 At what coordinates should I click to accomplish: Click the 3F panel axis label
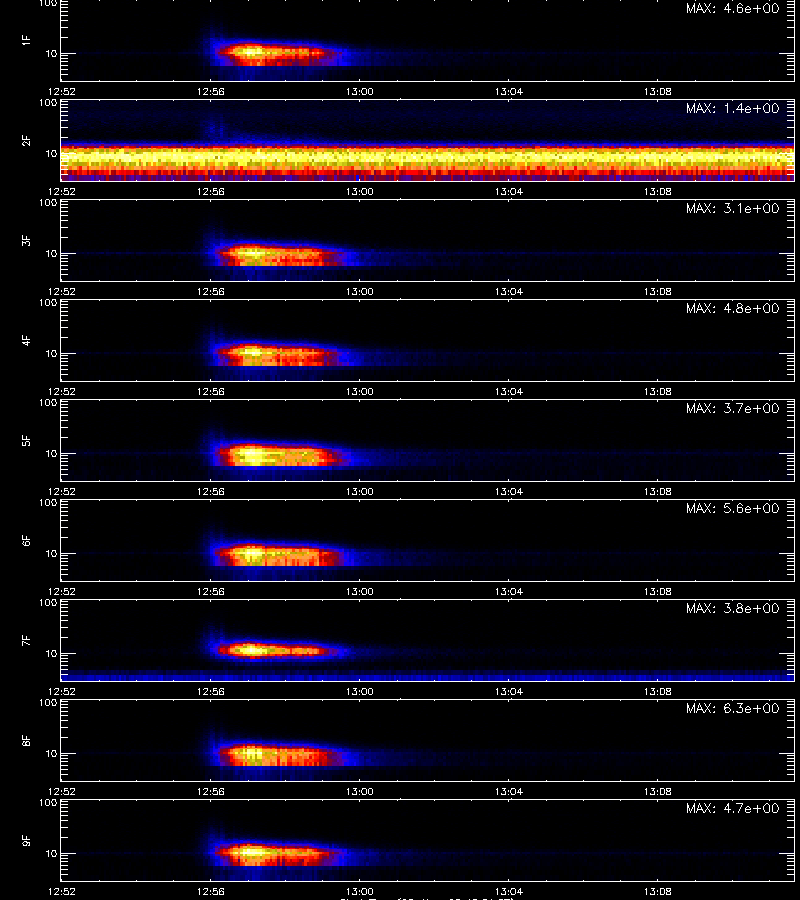(x=26, y=240)
